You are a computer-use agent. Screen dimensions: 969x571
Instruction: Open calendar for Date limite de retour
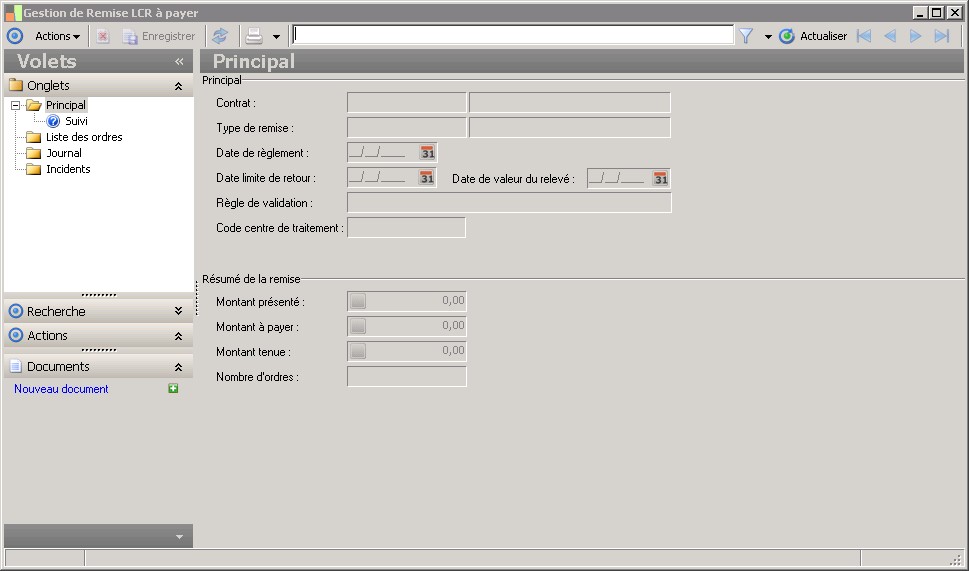coord(428,178)
